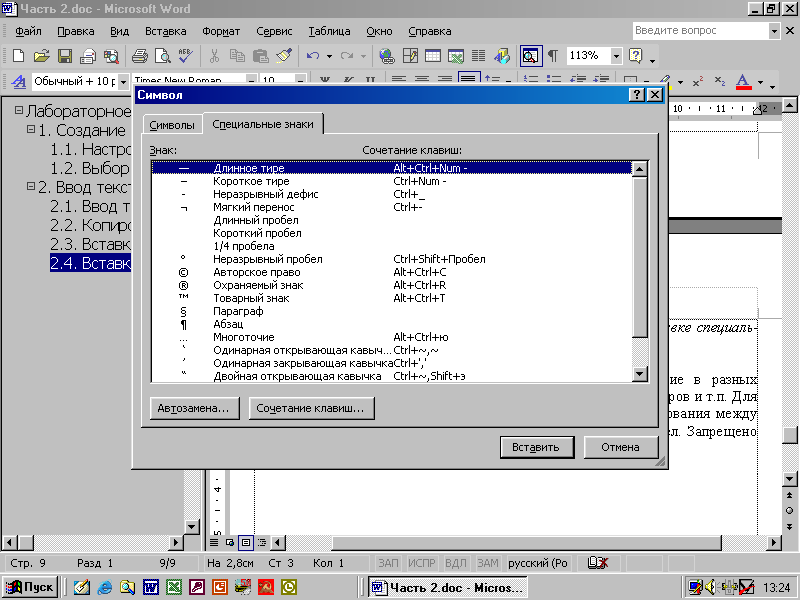Open the Формат menu
The width and height of the screenshot is (800, 600).
221,31
